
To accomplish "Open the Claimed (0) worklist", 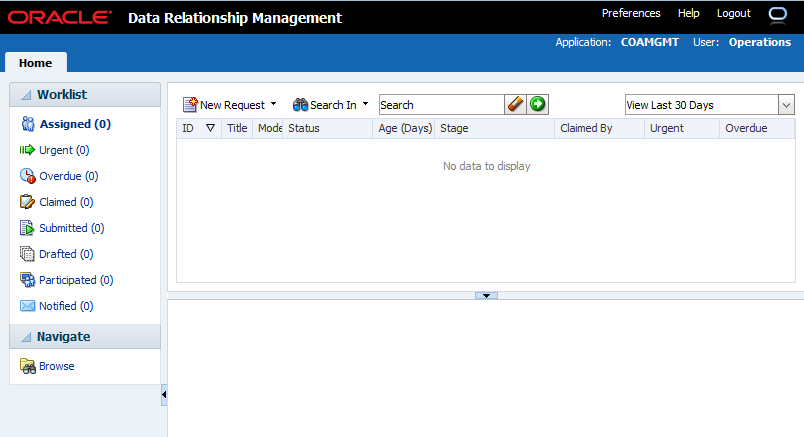I will (x=66, y=202).
